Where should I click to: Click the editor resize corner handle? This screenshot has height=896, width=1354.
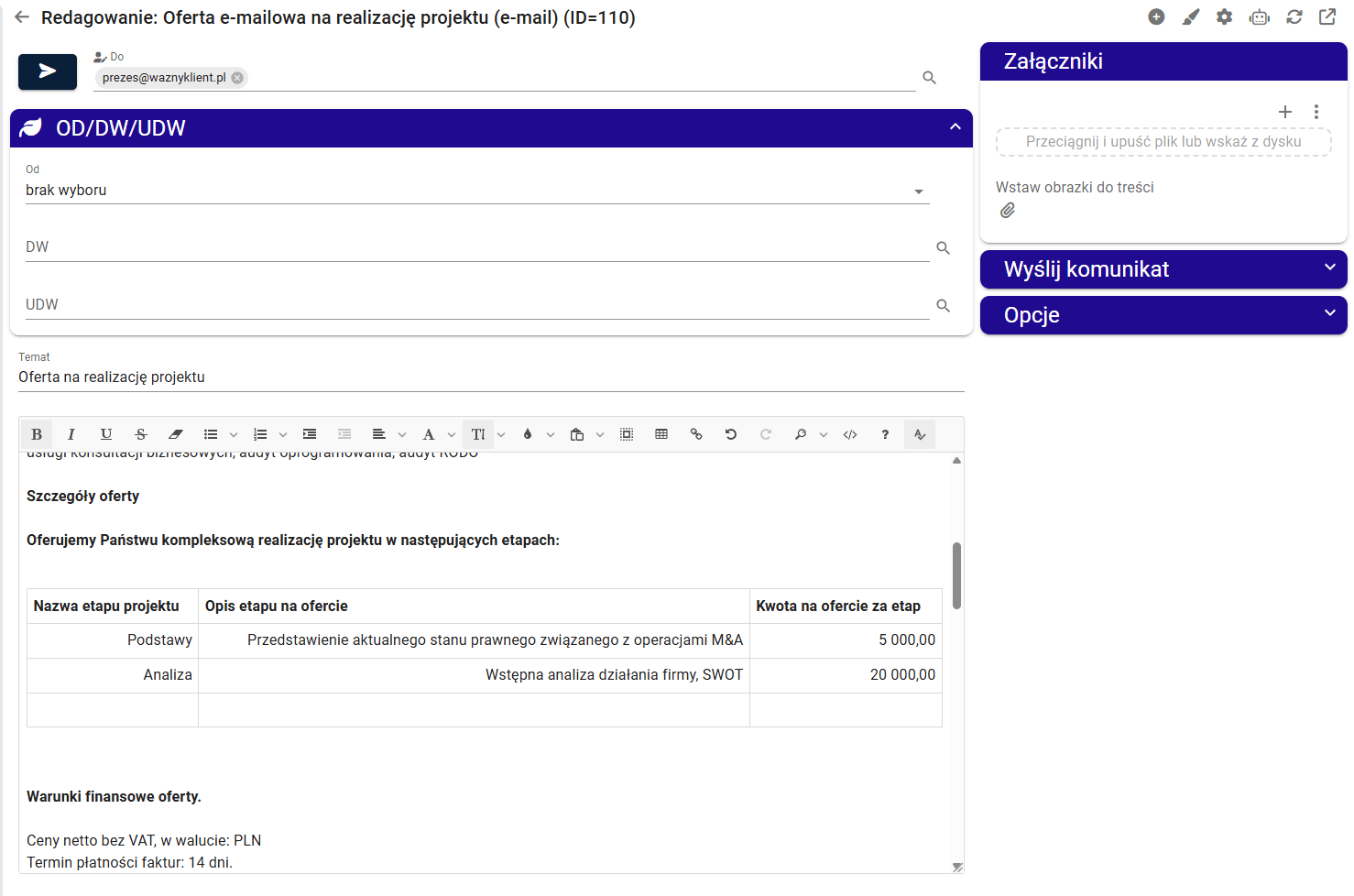pos(957,867)
